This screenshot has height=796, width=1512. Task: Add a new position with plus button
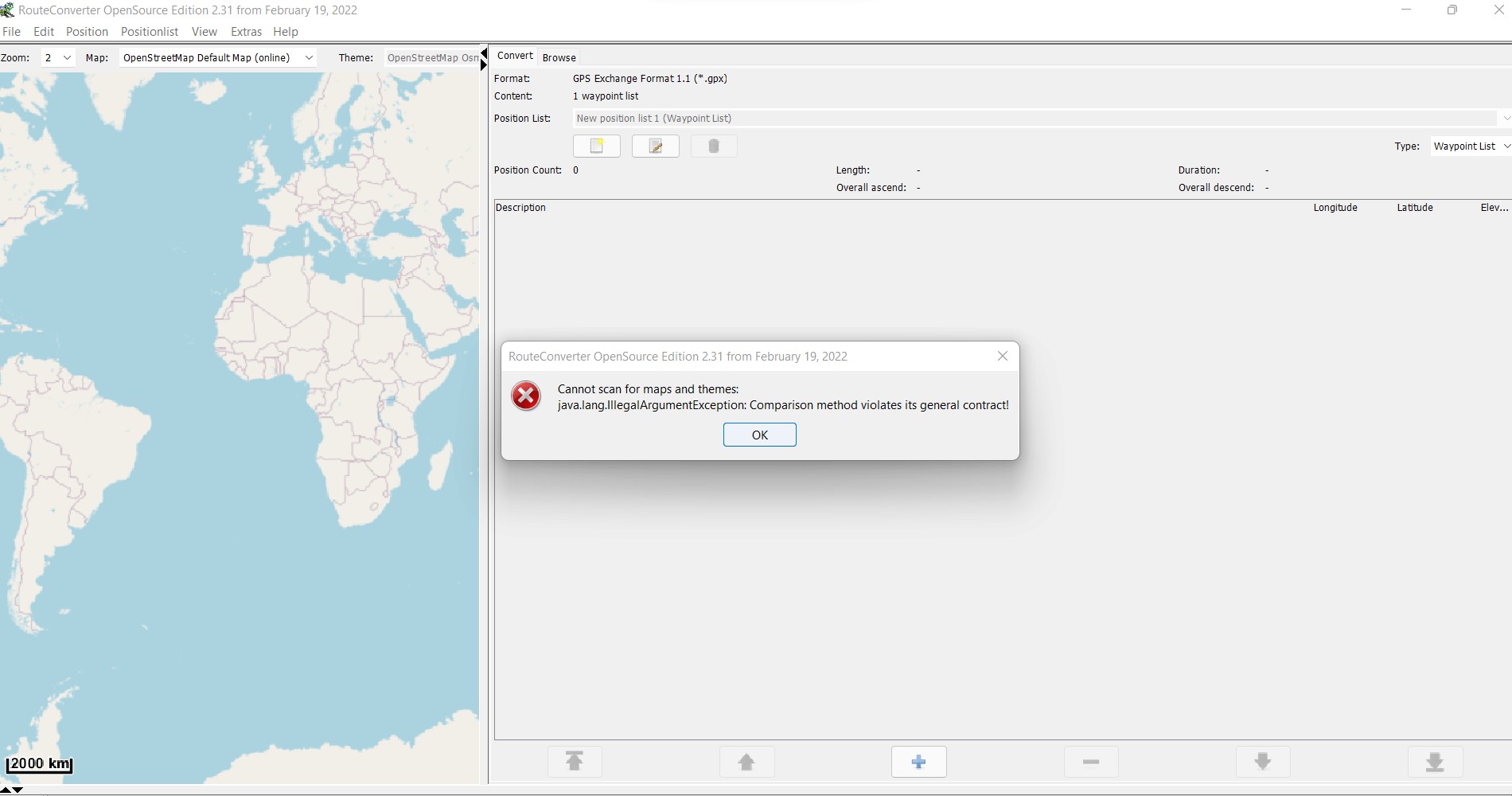point(918,762)
